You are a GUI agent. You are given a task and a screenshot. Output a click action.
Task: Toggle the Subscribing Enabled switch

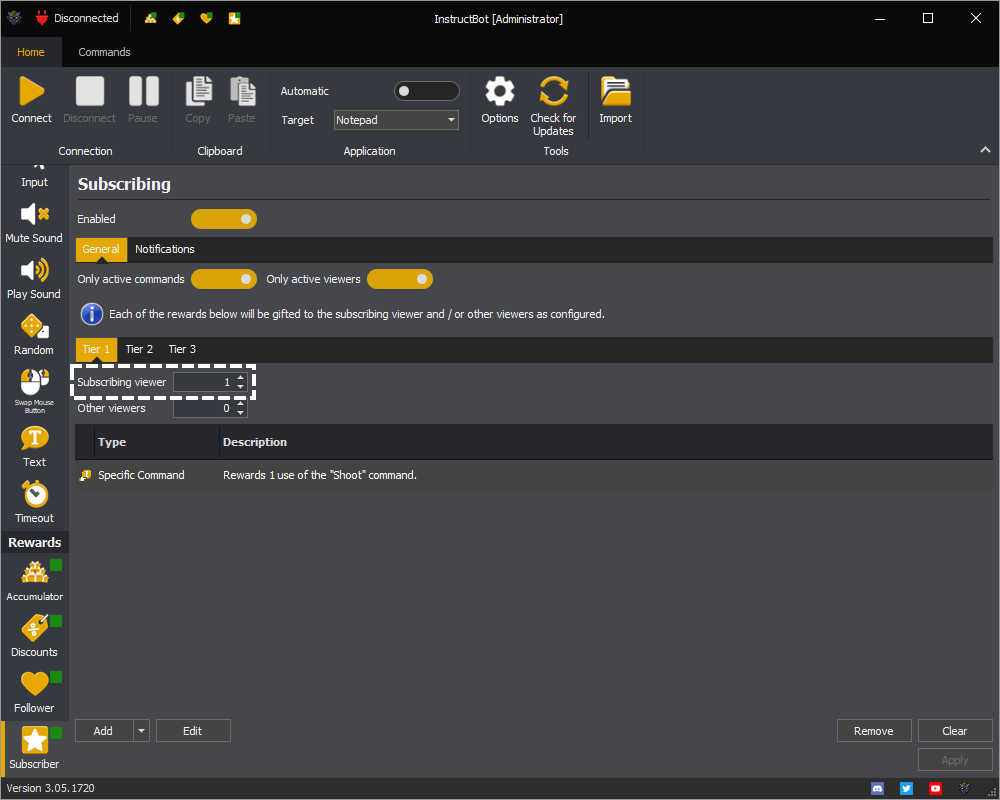click(x=224, y=219)
